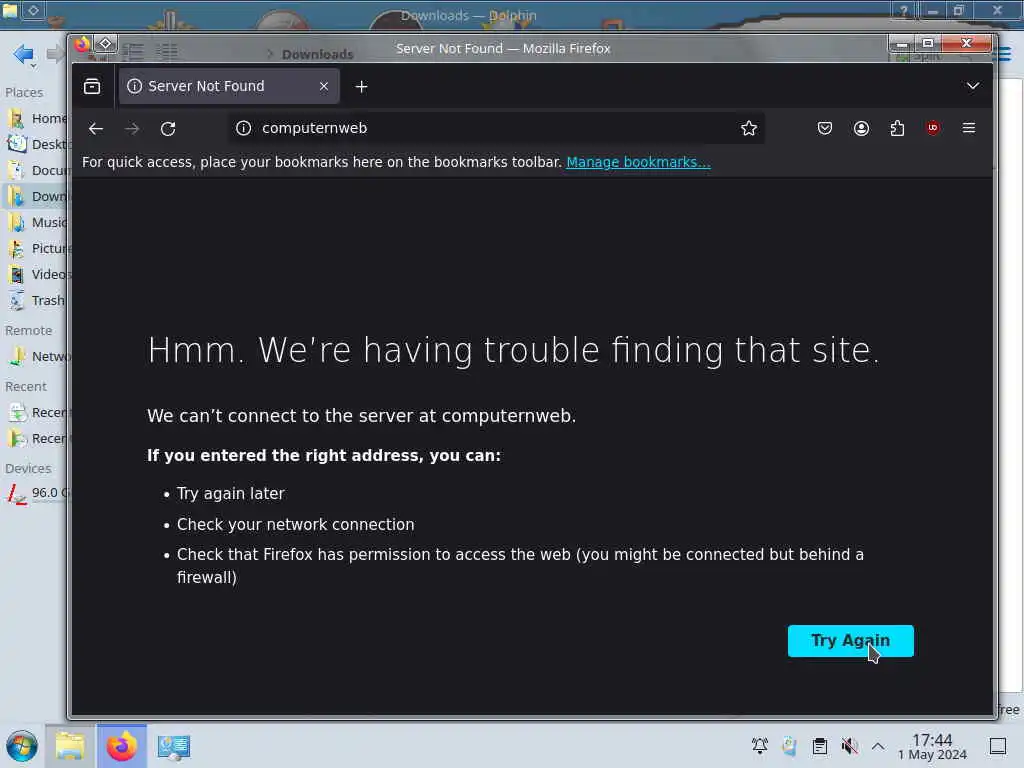
Task: Click the Try Again button
Action: tap(850, 641)
